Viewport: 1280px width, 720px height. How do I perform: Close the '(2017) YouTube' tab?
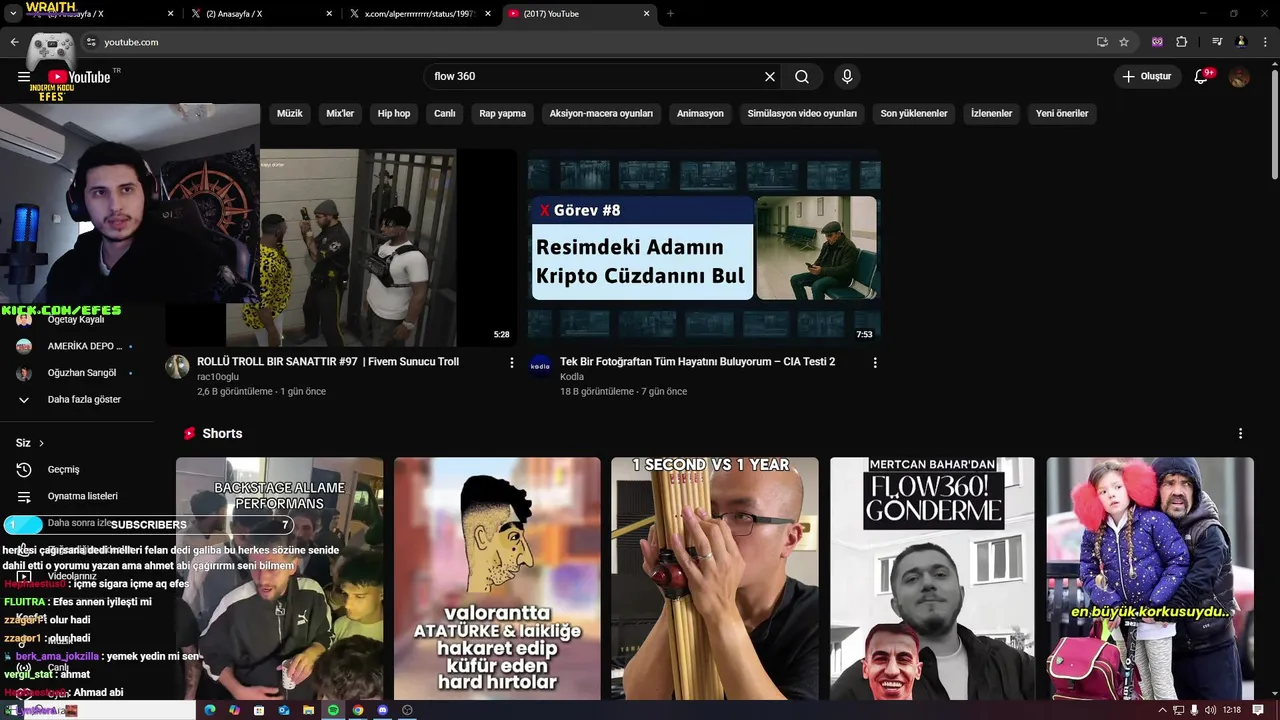tap(646, 14)
